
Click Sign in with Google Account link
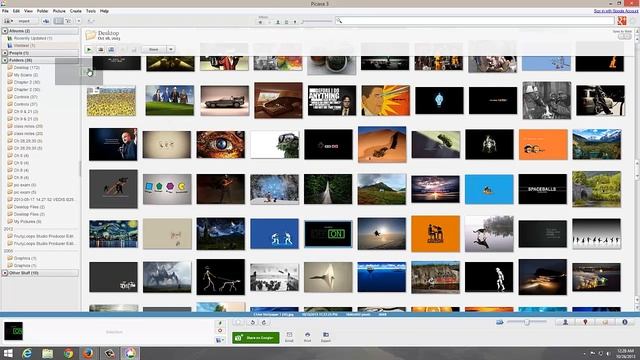(x=616, y=11)
